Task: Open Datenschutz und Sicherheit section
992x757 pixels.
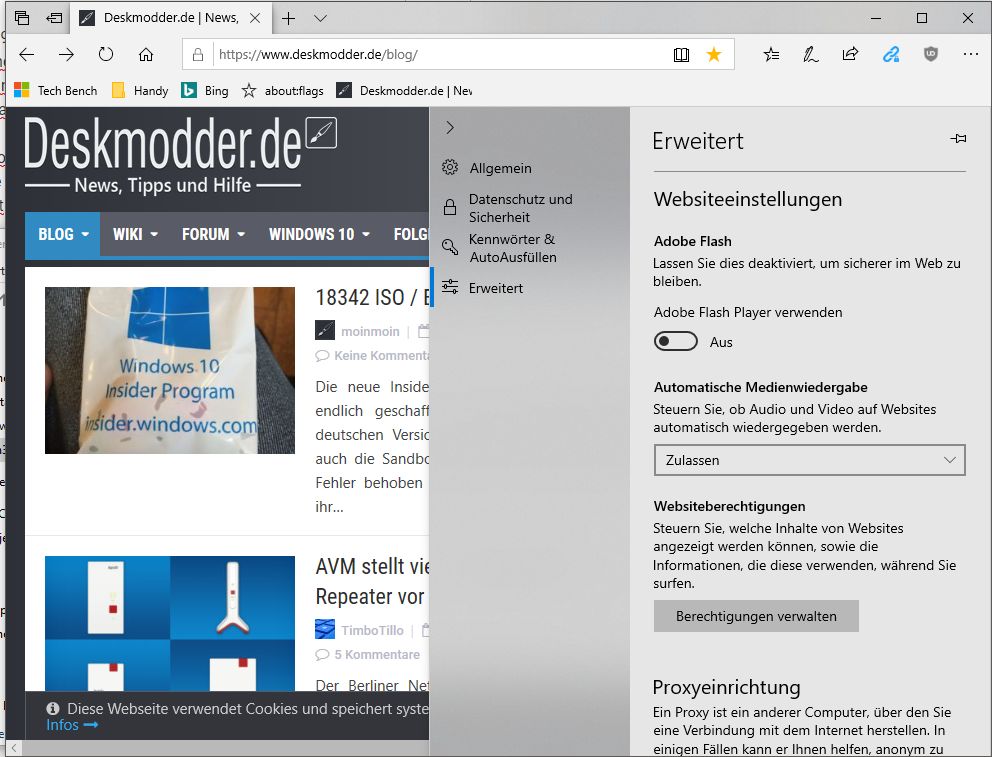Action: (x=530, y=207)
